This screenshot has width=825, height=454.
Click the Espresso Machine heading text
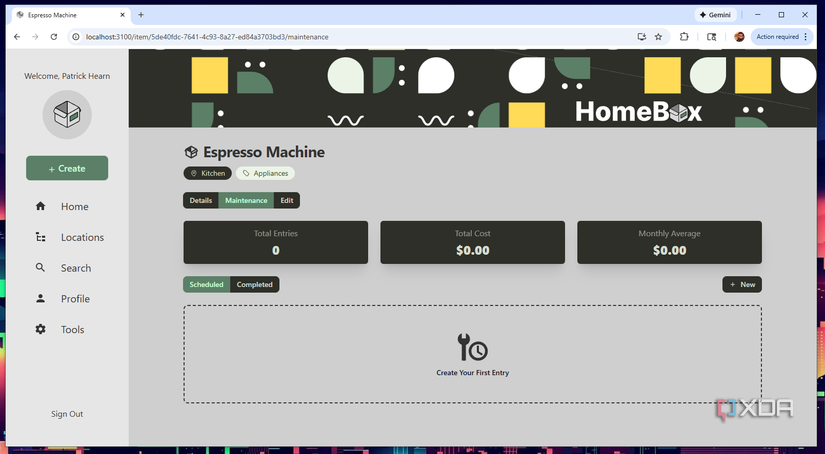point(264,152)
